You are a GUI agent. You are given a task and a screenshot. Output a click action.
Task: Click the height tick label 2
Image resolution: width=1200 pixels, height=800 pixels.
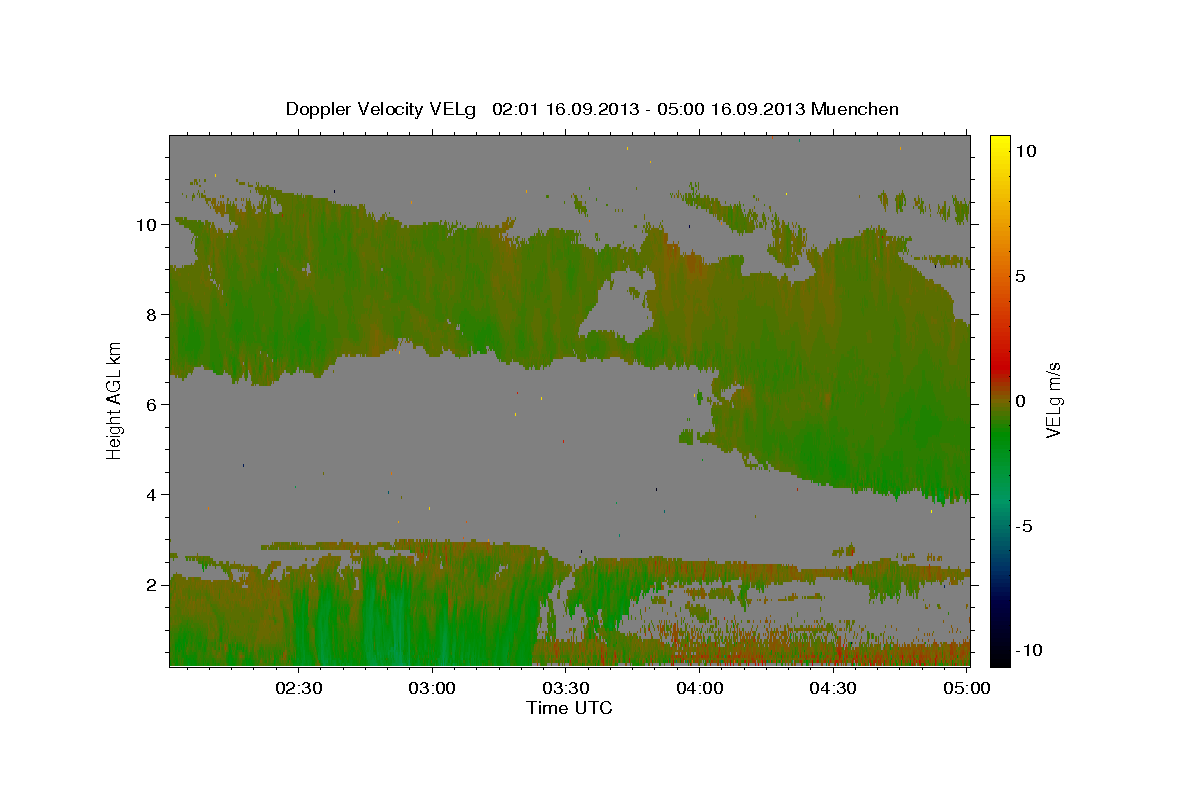(151, 585)
